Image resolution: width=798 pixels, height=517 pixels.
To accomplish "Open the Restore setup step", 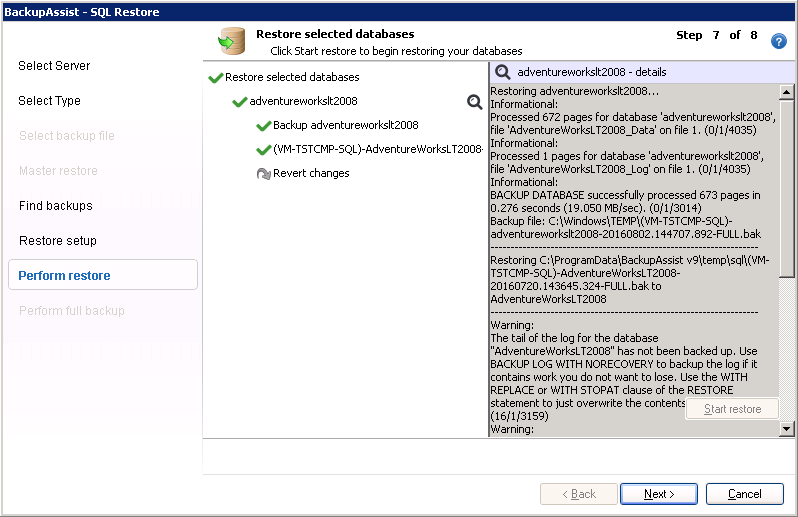I will pyautogui.click(x=58, y=241).
